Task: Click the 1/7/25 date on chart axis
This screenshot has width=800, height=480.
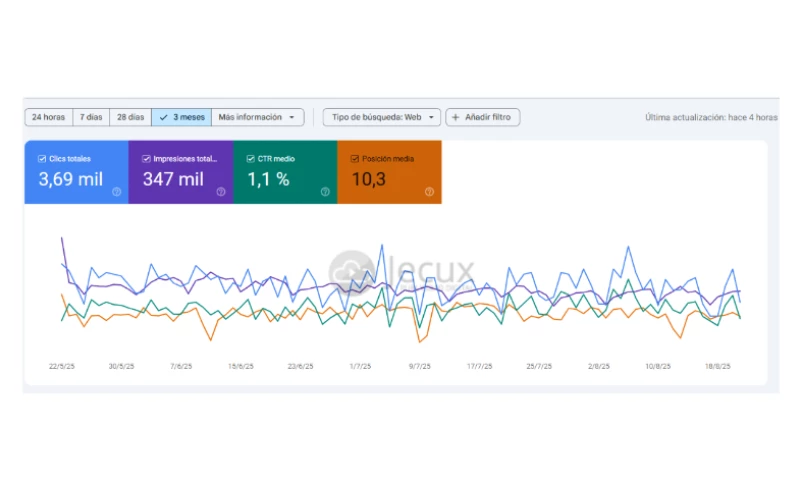Action: (x=360, y=366)
